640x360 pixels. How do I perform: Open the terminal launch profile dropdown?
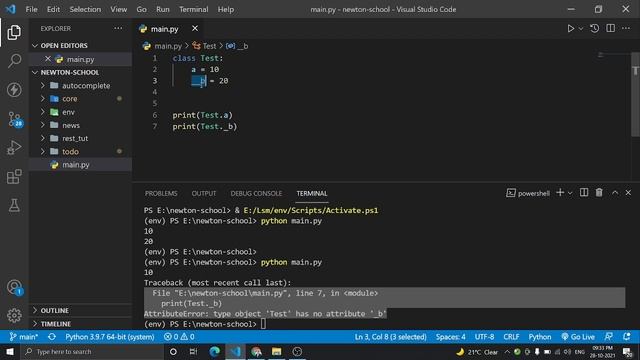coord(570,193)
